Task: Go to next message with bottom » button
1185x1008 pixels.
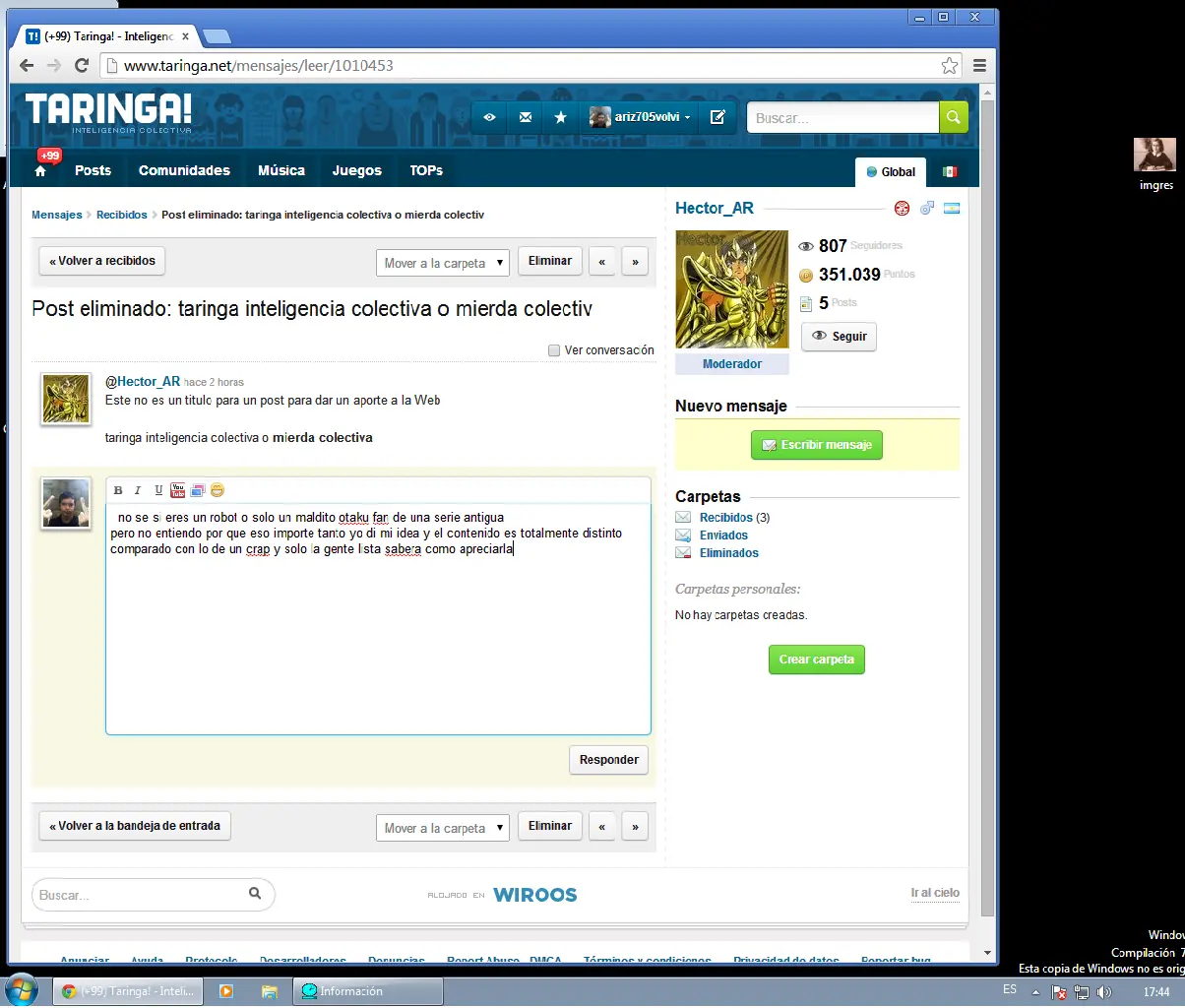Action: pos(635,826)
